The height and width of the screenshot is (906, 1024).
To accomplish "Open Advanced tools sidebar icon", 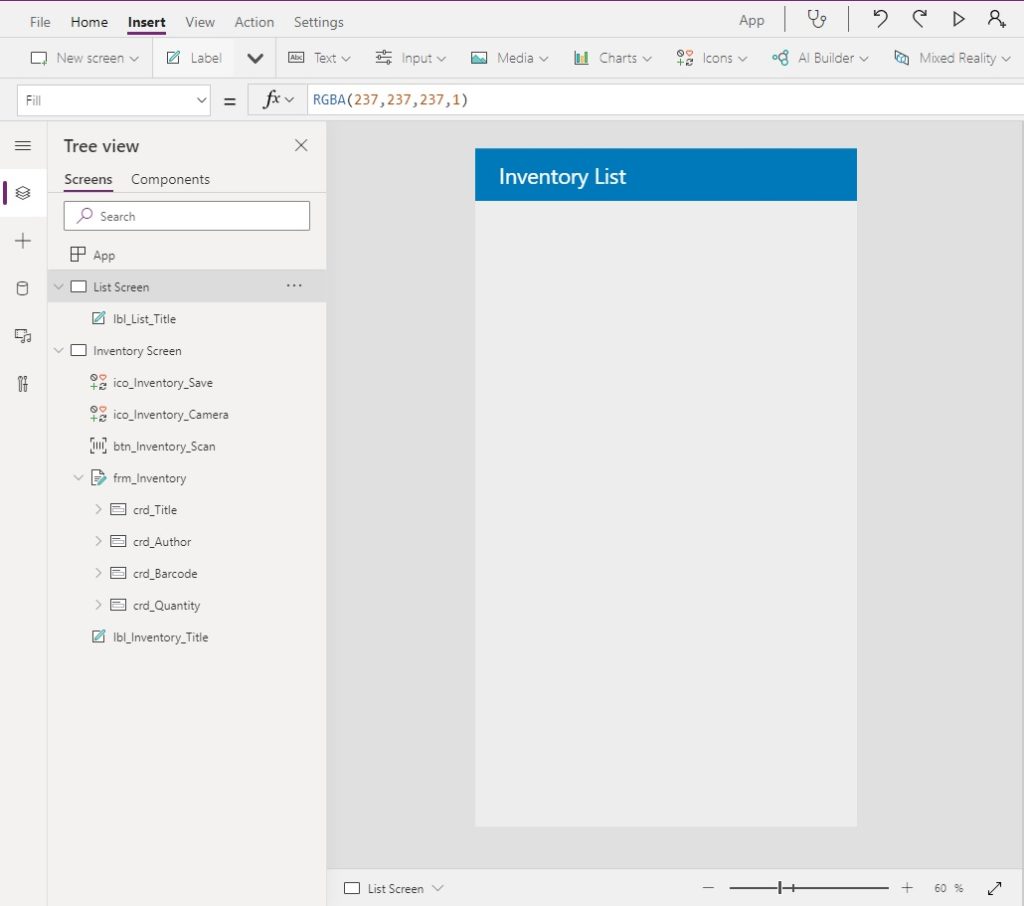I will 23,384.
